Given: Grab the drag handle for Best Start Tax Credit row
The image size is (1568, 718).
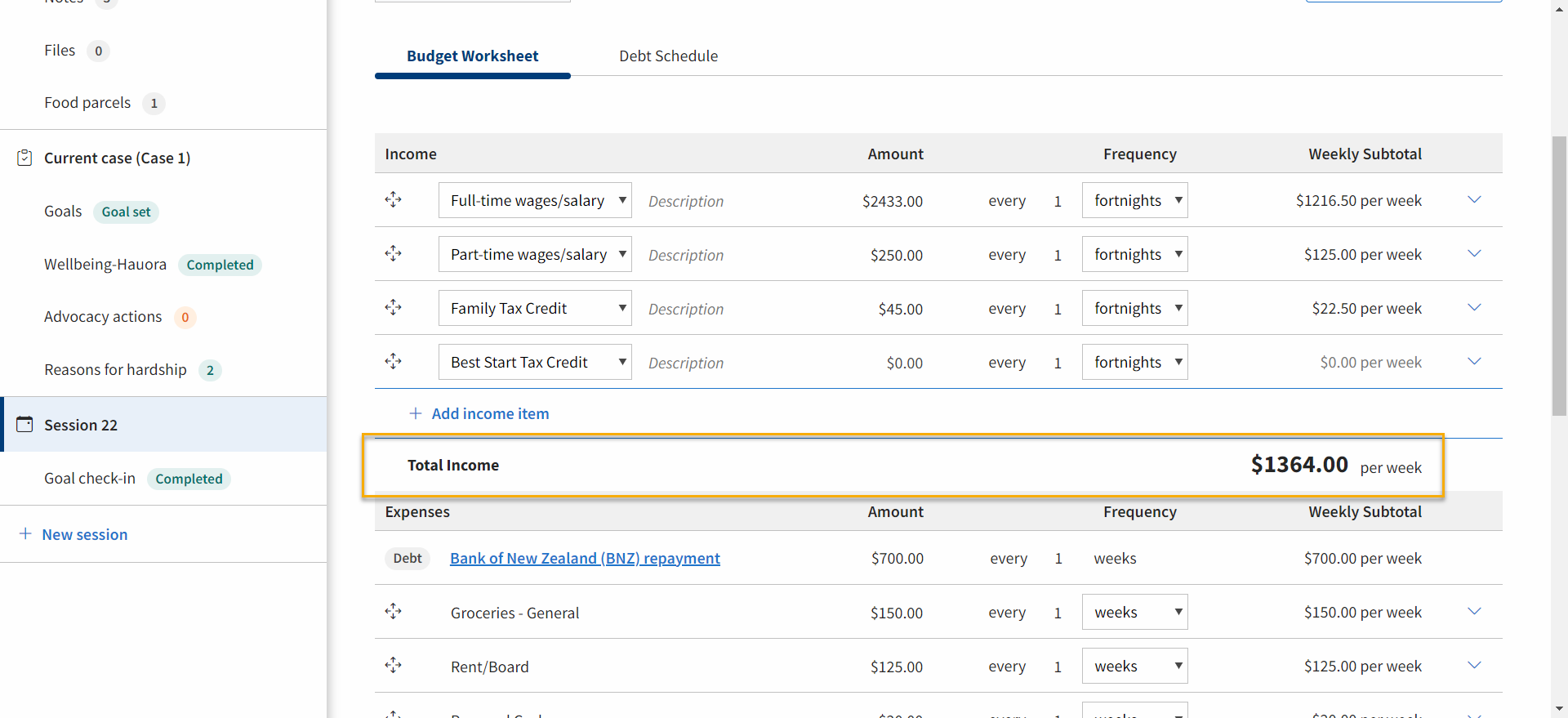Looking at the screenshot, I should 393,361.
